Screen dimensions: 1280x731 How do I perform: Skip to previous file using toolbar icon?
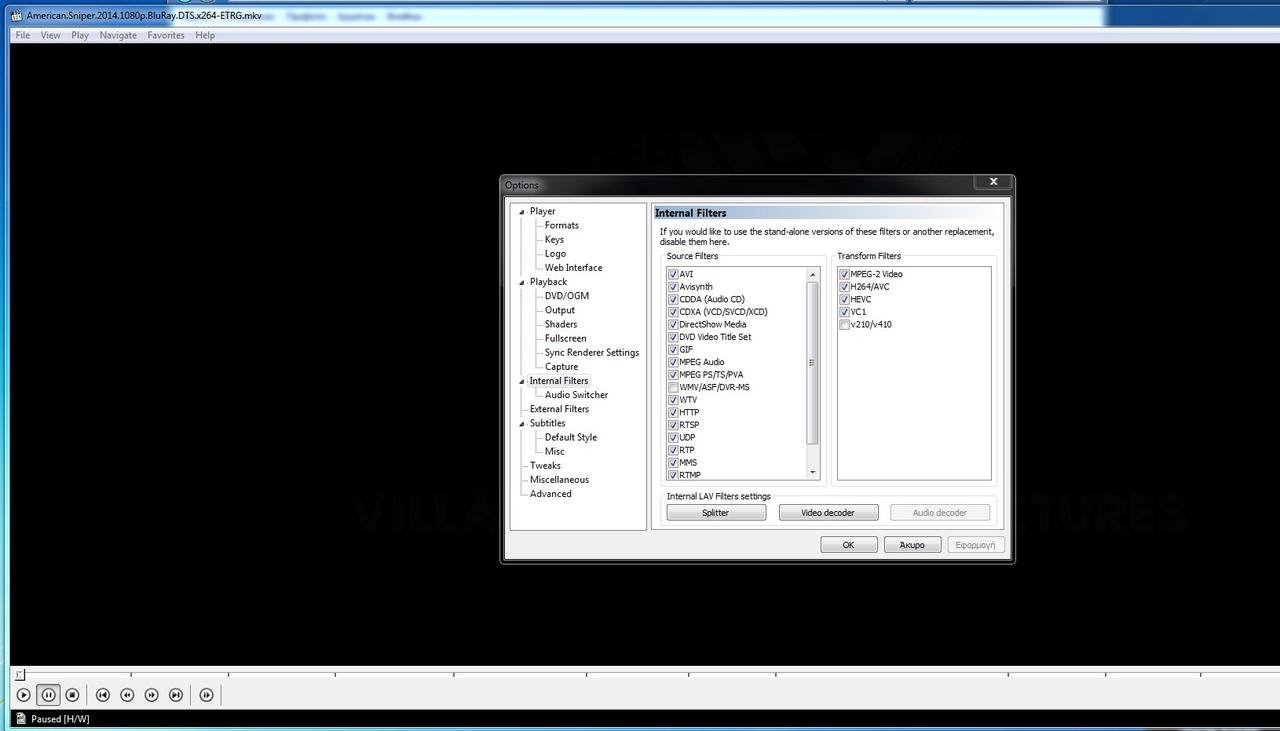[102, 694]
